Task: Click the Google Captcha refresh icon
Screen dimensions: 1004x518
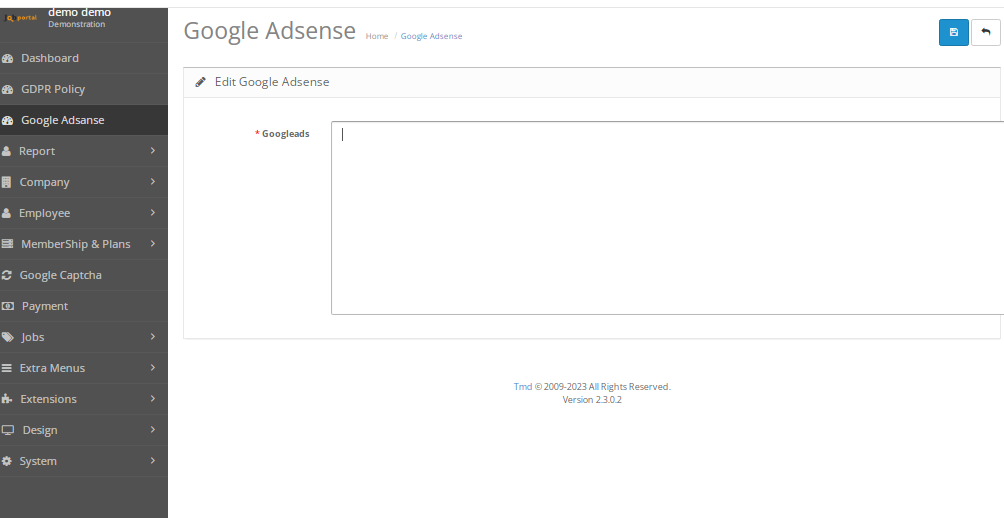Action: coord(8,276)
